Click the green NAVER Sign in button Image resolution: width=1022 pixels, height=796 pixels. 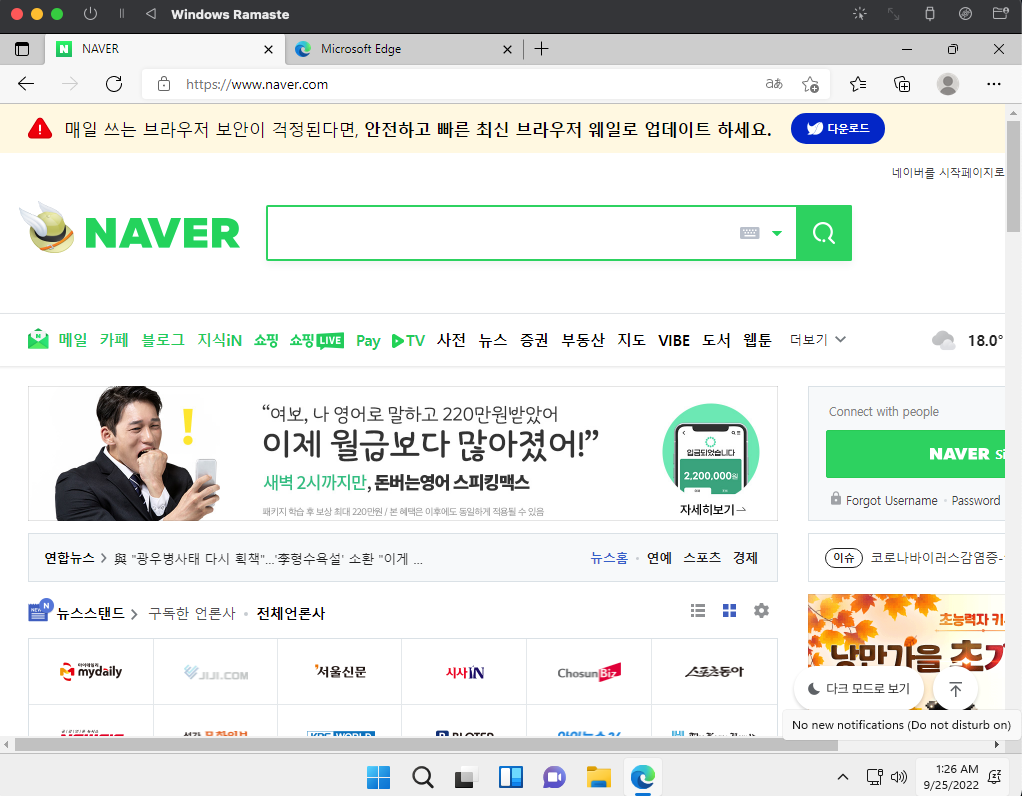point(916,454)
